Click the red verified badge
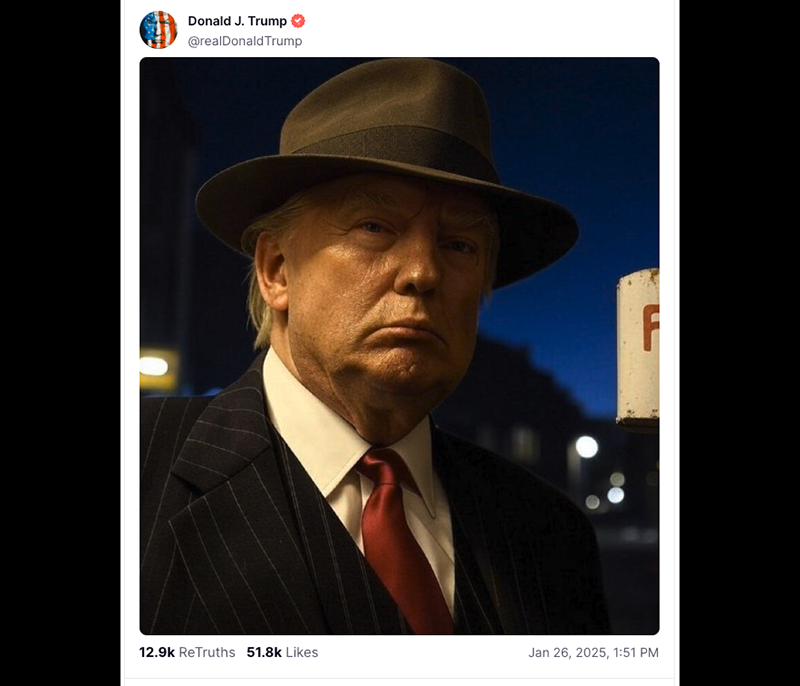The image size is (800, 686). click(298, 21)
